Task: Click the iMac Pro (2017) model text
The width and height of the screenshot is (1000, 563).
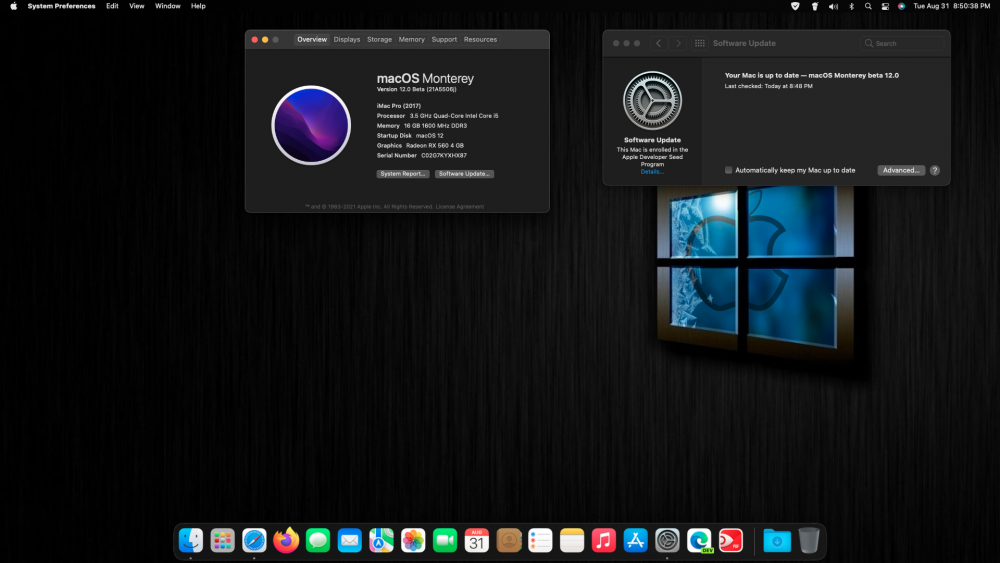Action: pos(399,106)
